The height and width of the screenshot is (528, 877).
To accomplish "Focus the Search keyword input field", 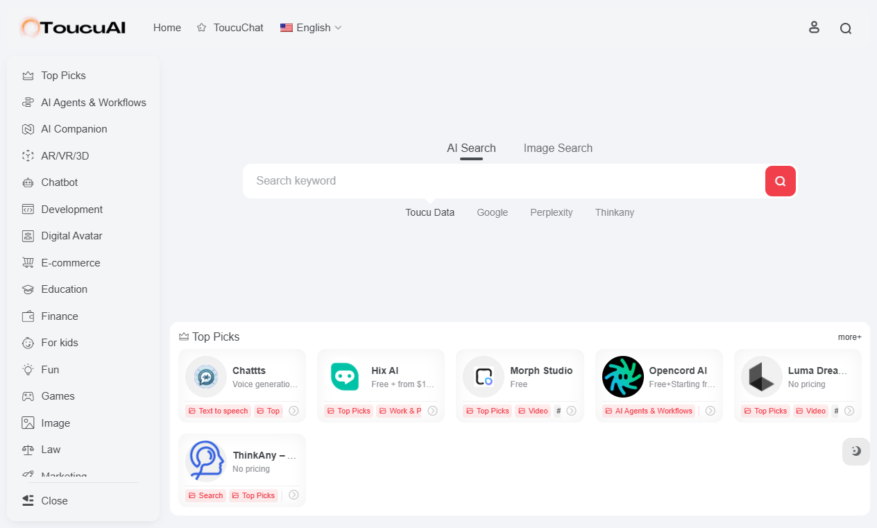I will pyautogui.click(x=503, y=181).
